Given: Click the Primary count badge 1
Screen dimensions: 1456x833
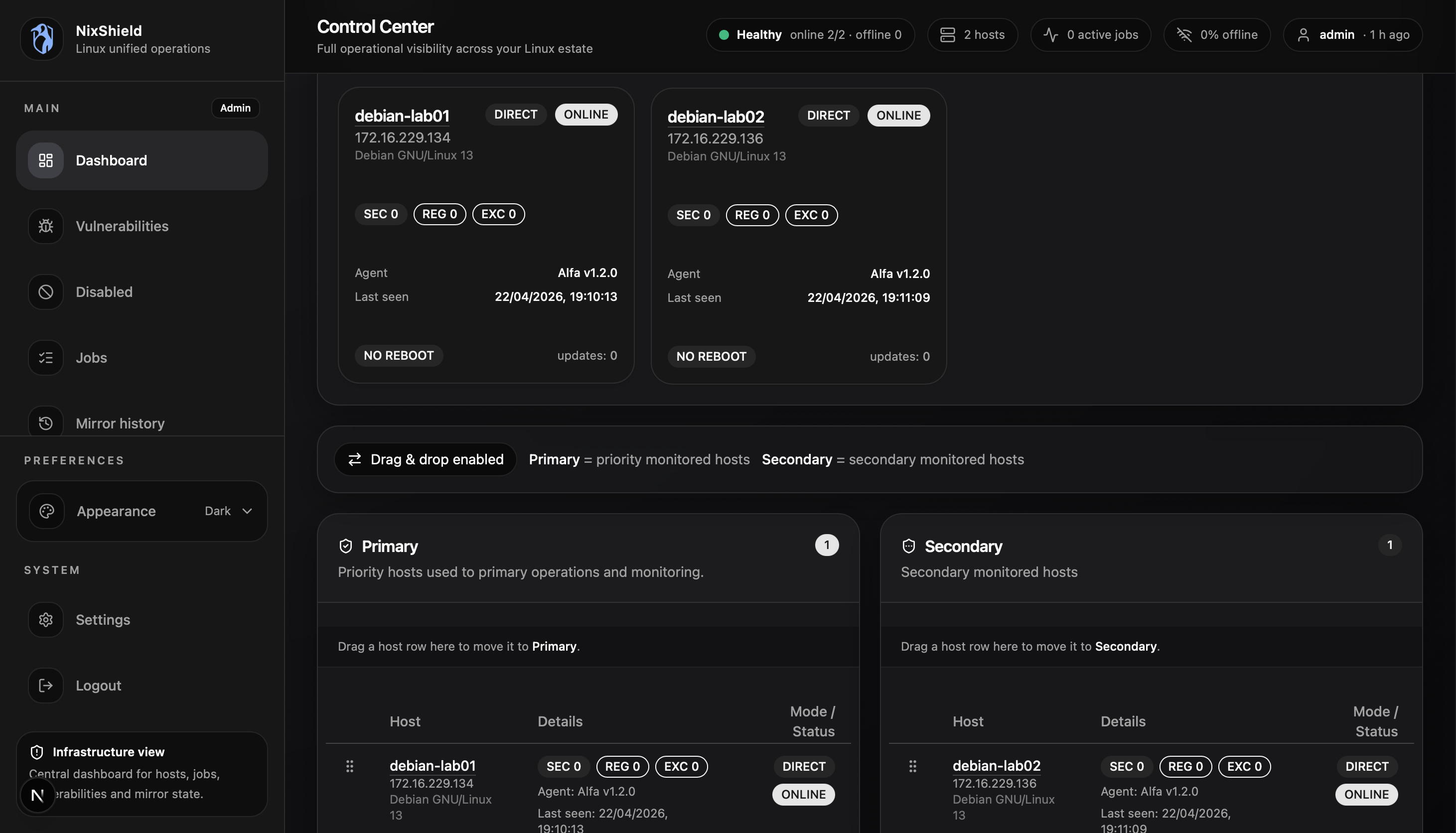Looking at the screenshot, I should pyautogui.click(x=827, y=545).
